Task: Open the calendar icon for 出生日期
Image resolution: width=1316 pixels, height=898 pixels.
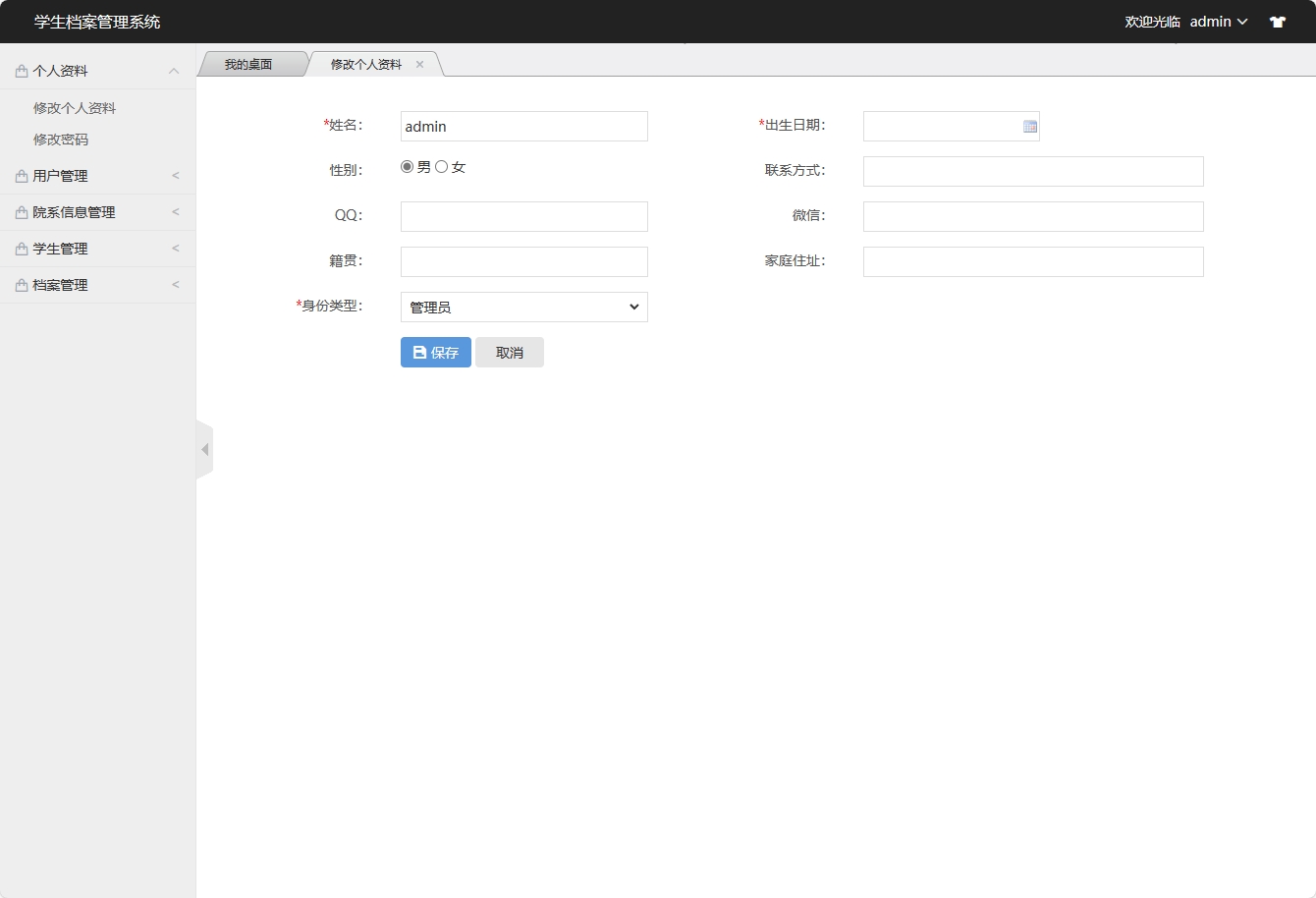Action: pos(1029,126)
